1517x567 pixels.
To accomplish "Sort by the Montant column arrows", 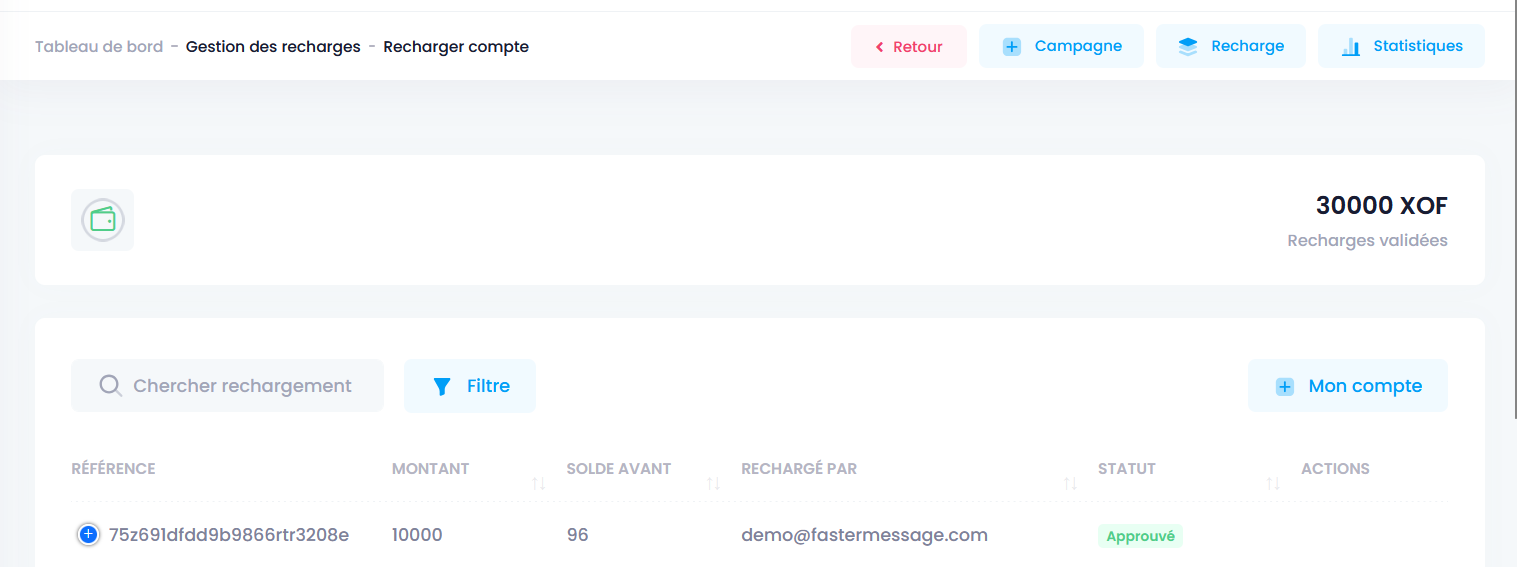I will click(x=539, y=483).
